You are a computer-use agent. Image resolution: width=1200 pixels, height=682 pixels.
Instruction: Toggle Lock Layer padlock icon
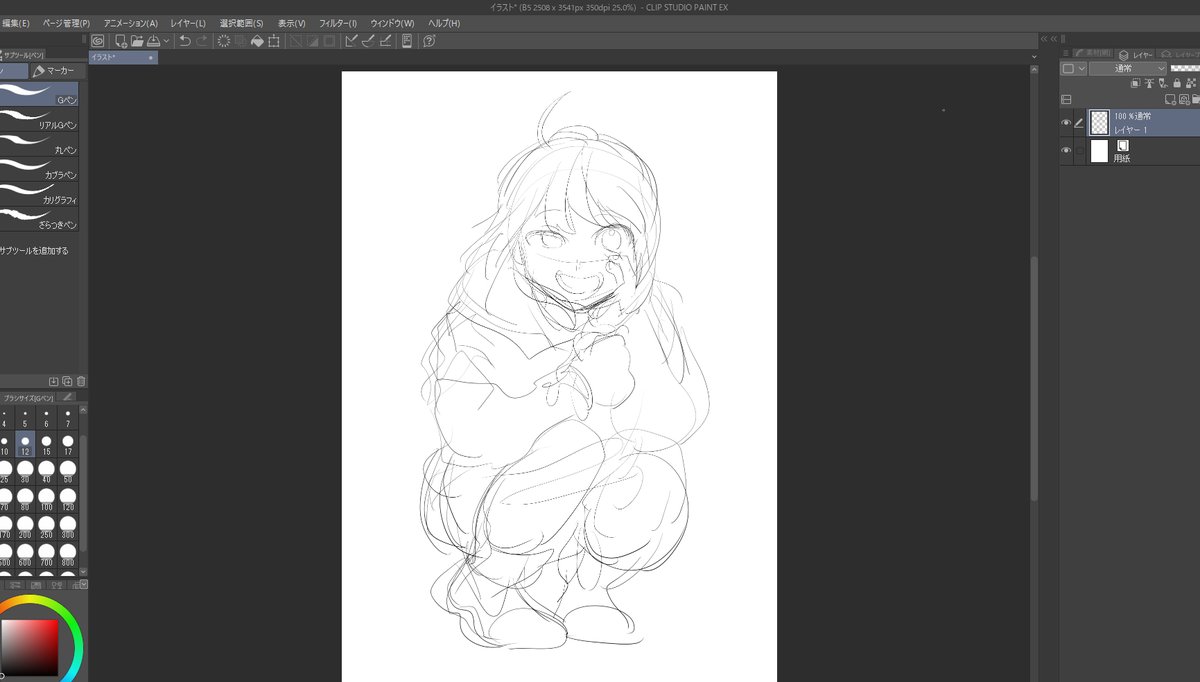pos(1177,84)
